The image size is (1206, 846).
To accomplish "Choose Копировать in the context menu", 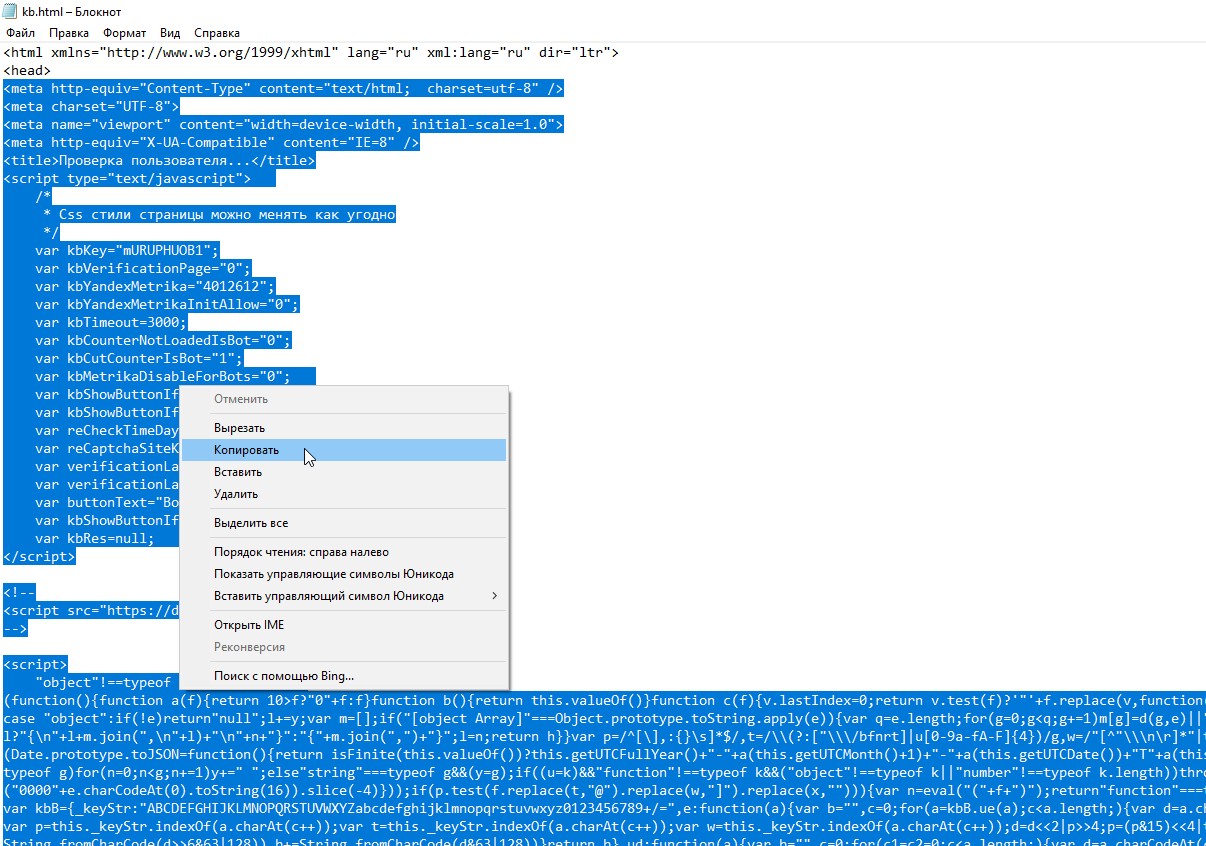I will [344, 450].
